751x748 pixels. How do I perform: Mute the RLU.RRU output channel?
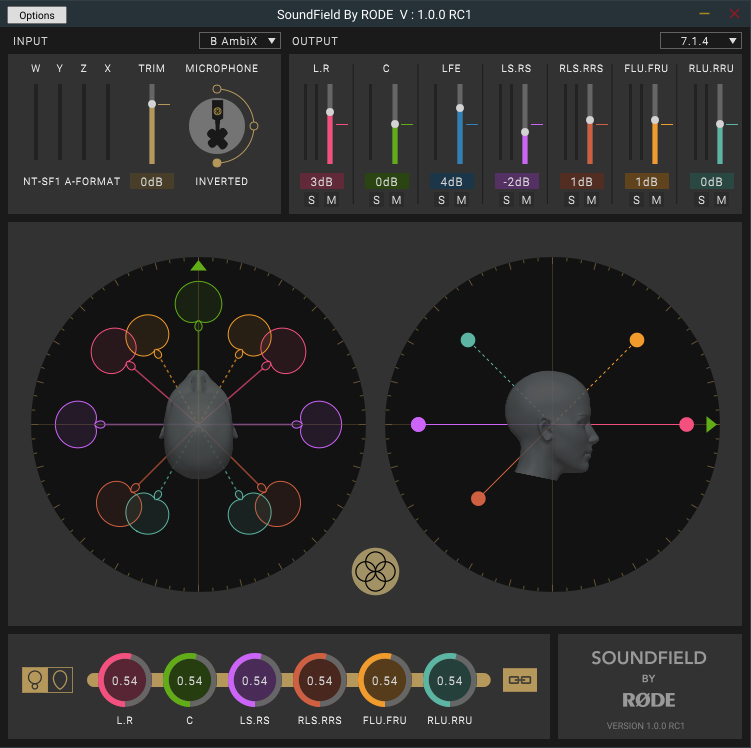click(721, 200)
